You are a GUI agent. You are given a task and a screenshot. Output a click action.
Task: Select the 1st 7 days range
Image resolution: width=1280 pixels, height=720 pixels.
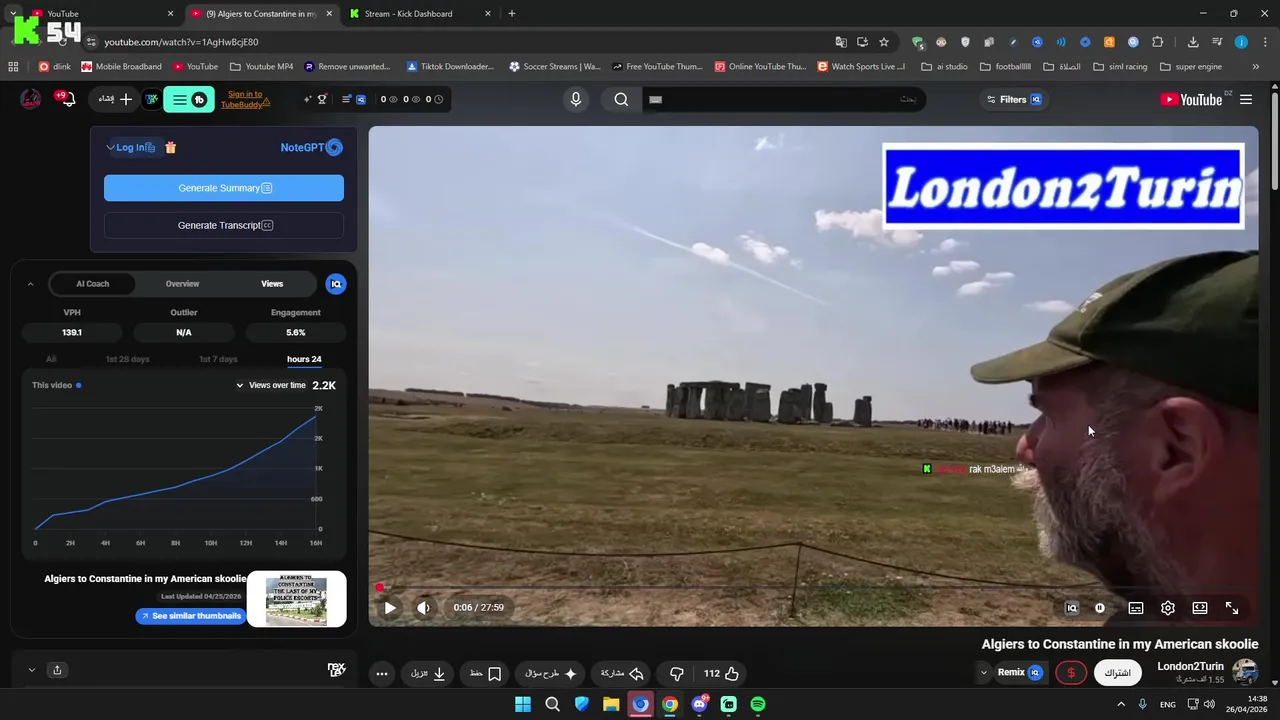(x=218, y=359)
